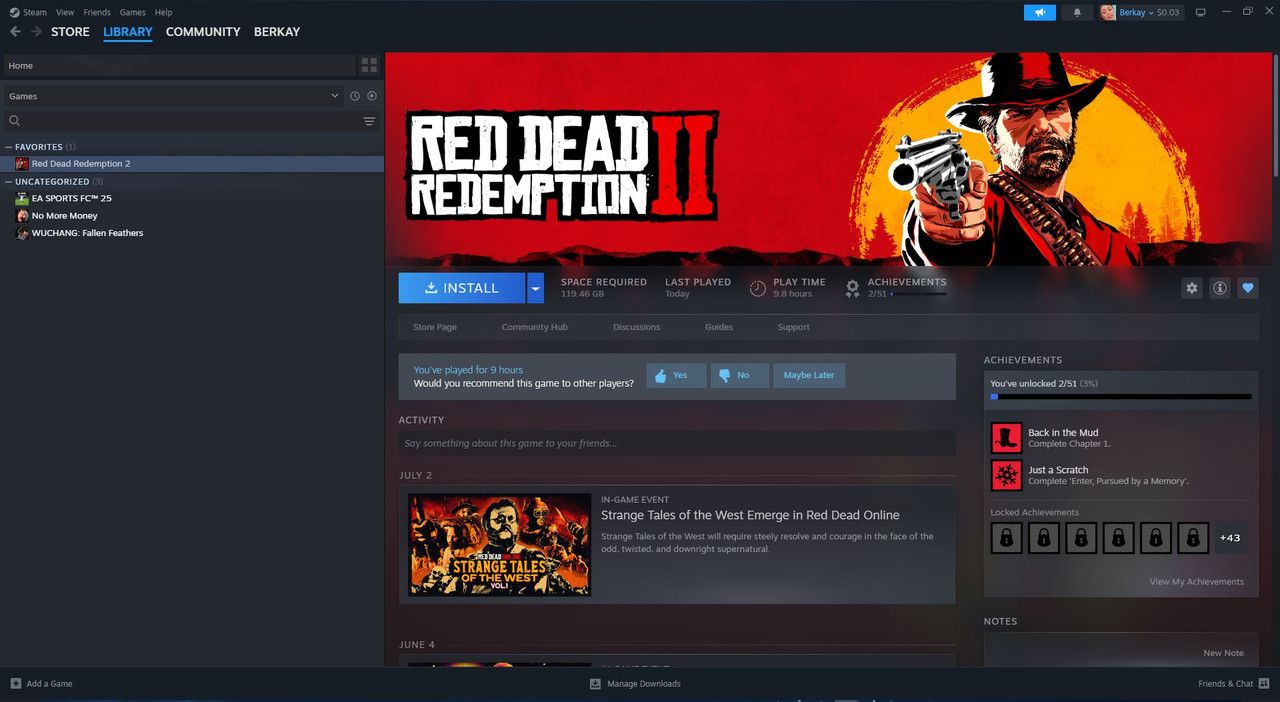
Task: Click the Home button in sidebar
Action: click(x=178, y=65)
